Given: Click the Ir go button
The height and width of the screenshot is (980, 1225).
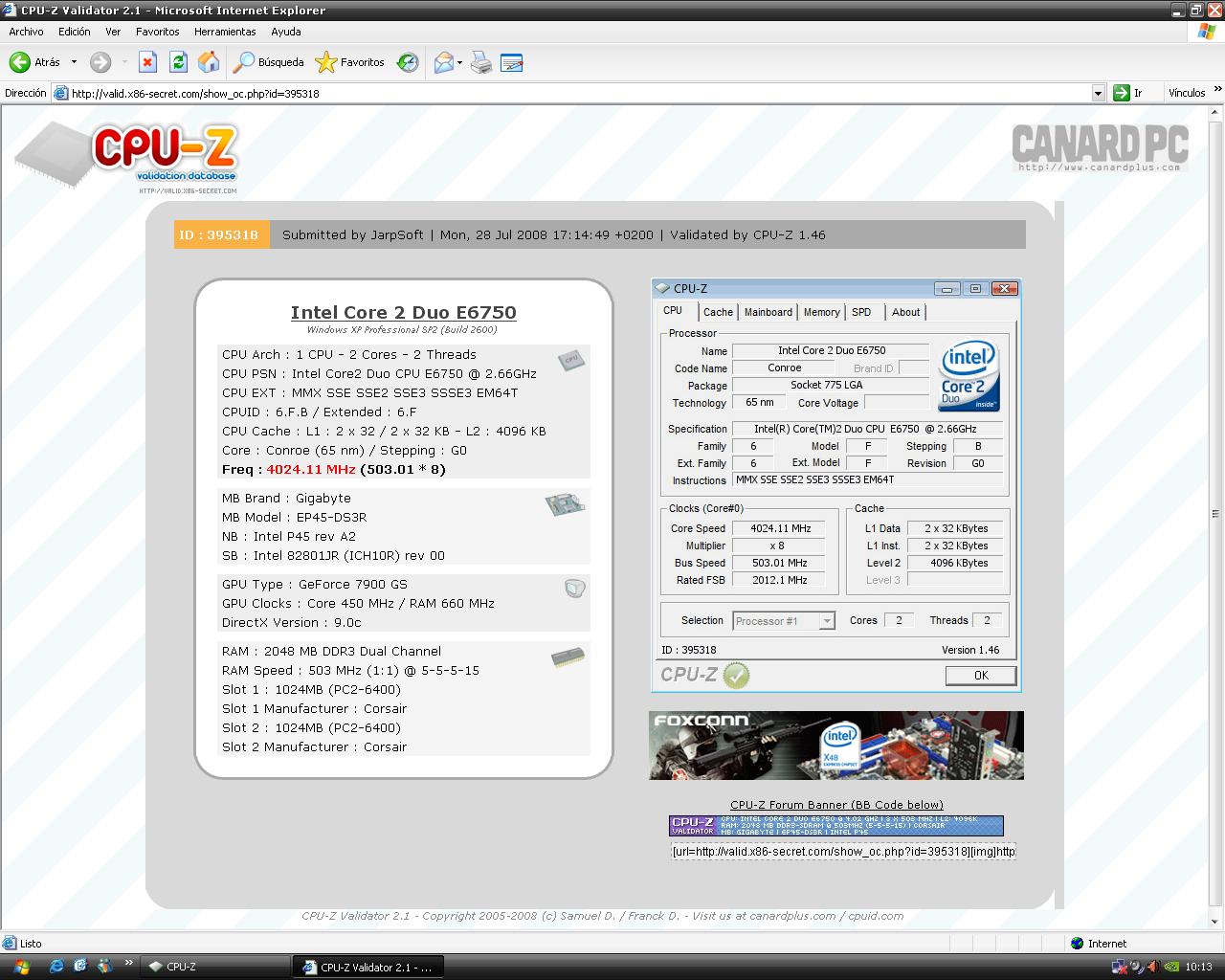Looking at the screenshot, I should pos(1128,93).
